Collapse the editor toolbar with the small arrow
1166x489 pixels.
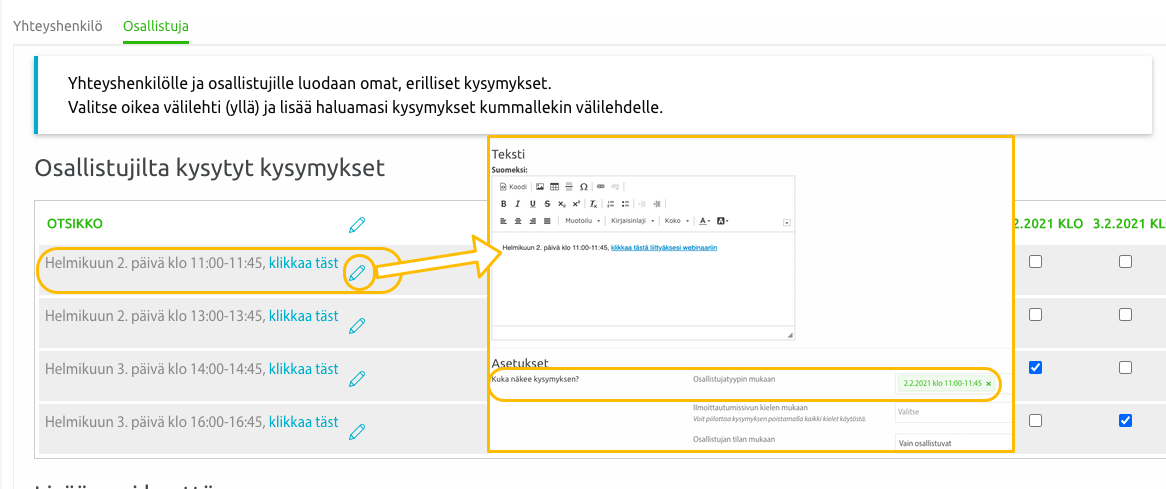787,222
